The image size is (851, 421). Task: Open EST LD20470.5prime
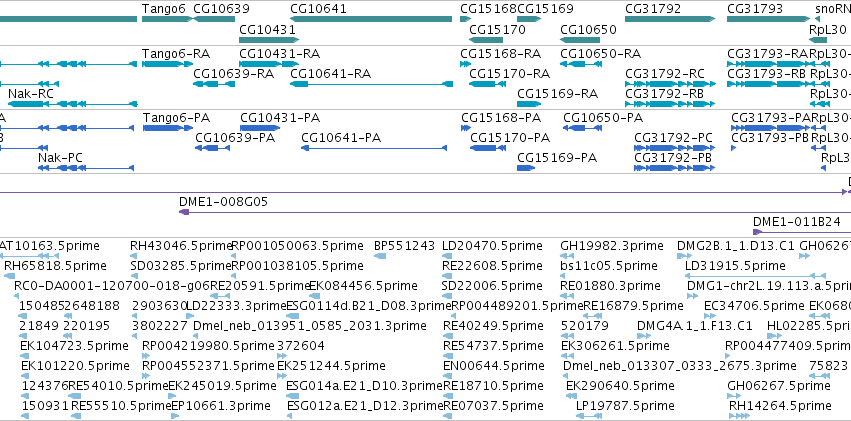[492, 246]
